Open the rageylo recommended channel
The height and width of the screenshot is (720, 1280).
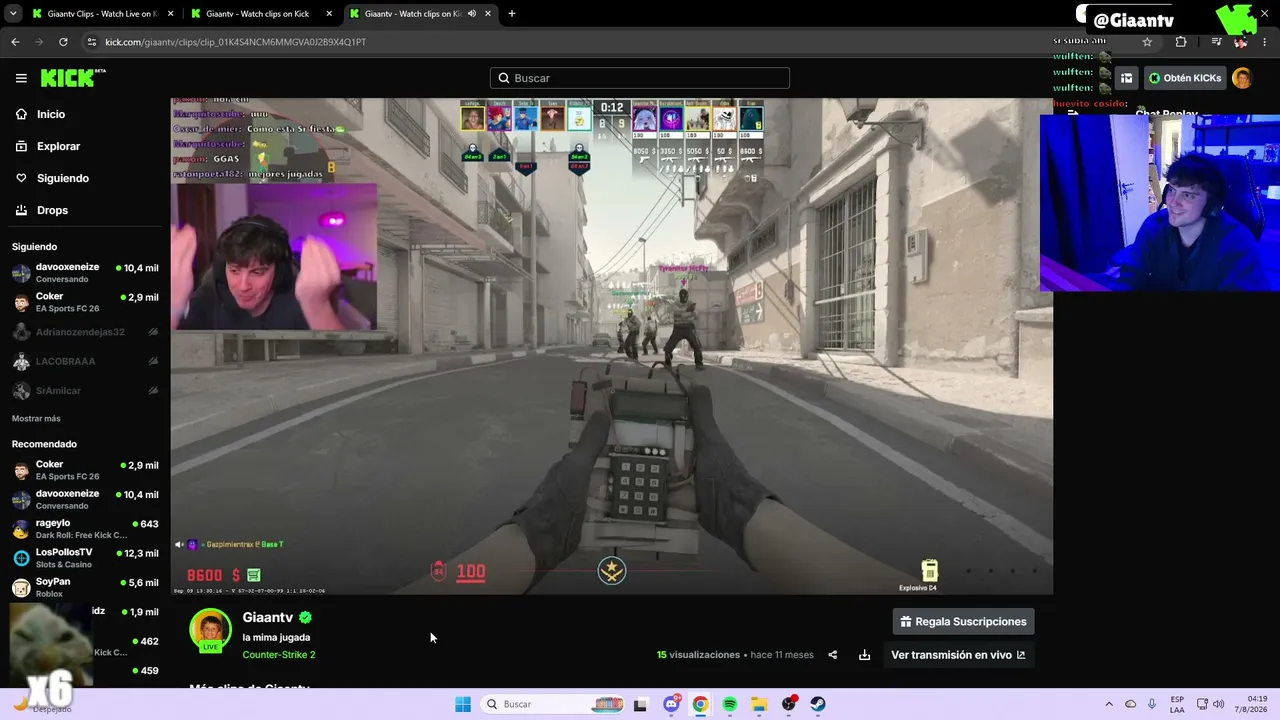click(85, 528)
